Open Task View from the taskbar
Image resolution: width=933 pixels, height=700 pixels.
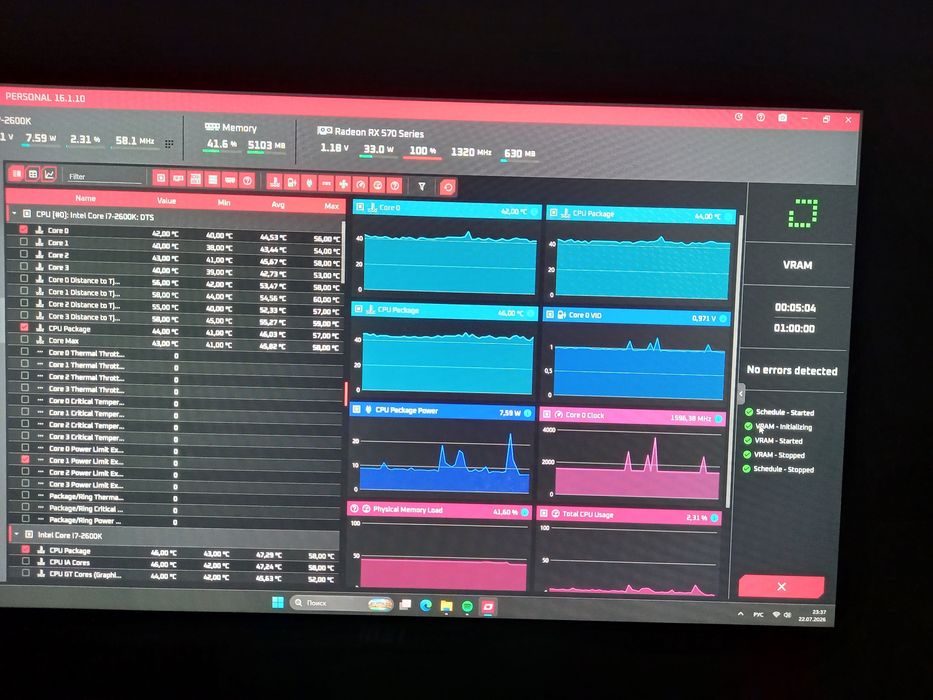tap(405, 605)
